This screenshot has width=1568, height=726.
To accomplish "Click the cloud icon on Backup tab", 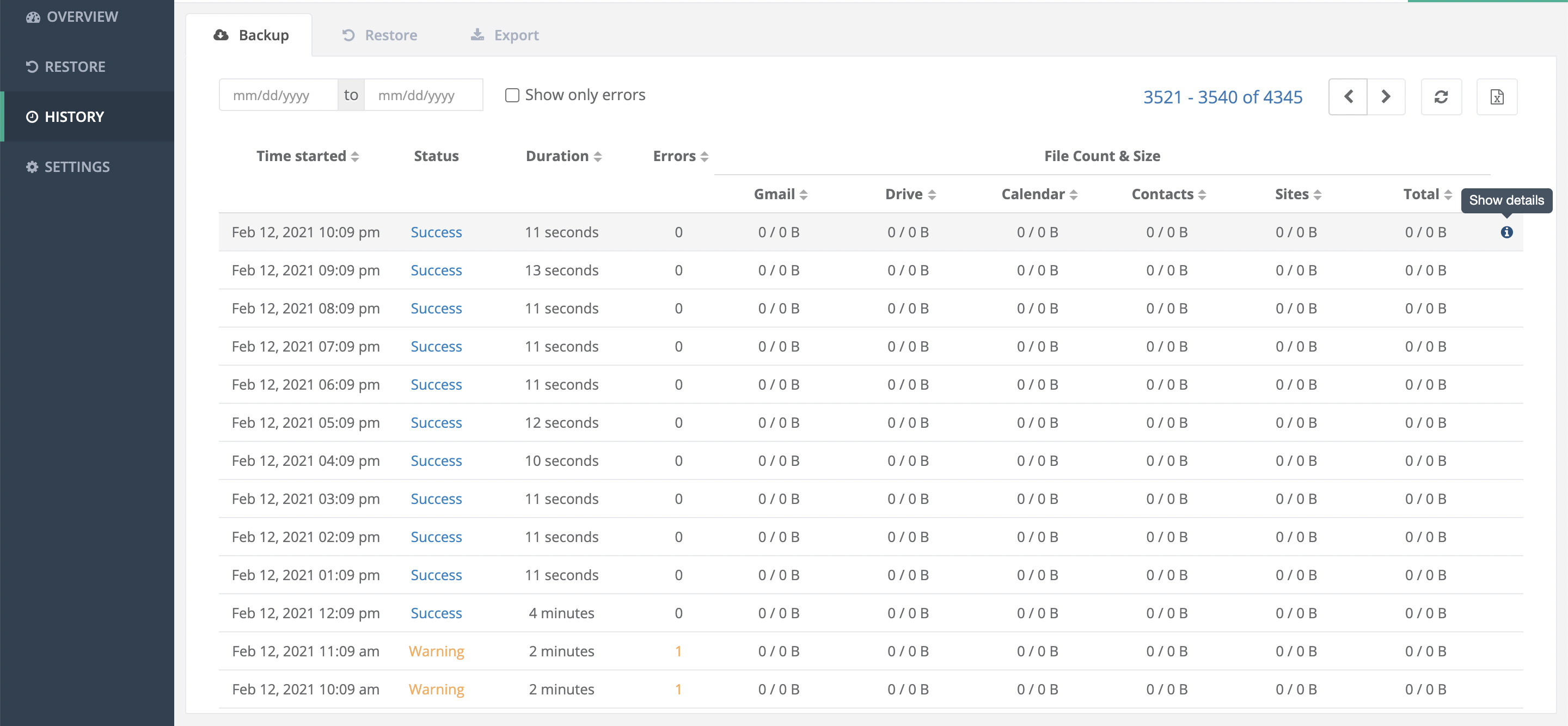I will [221, 35].
